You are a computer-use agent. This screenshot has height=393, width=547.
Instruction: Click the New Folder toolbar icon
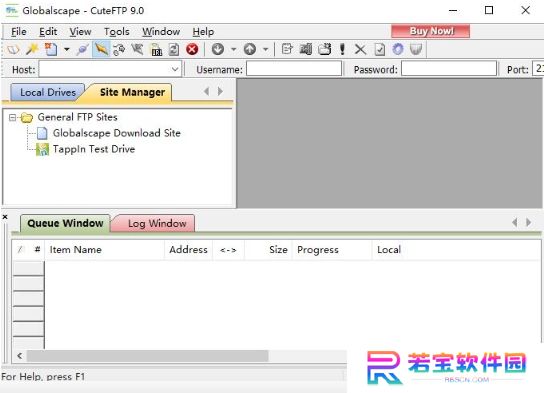coord(324,49)
